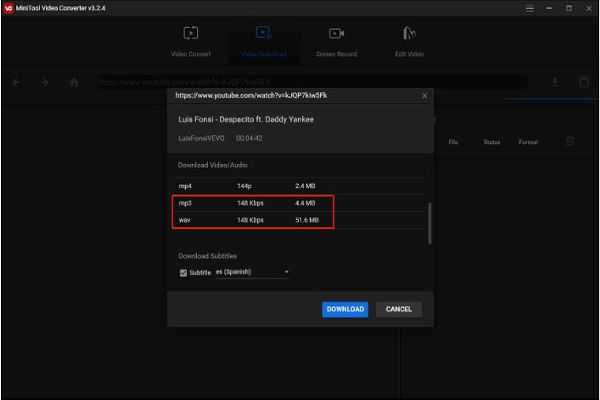Select the wav 148 Kbps format row

click(300, 220)
